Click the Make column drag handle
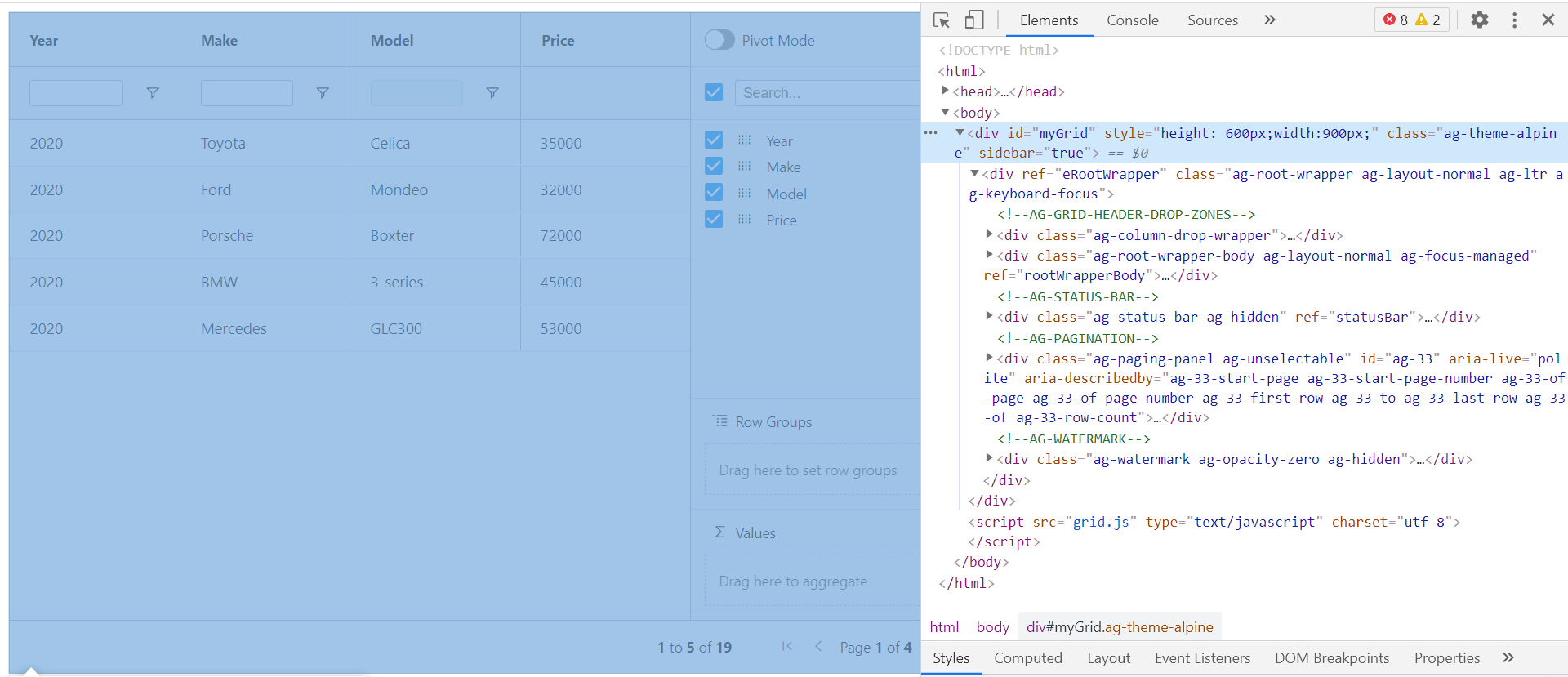The height and width of the screenshot is (677, 1568). click(744, 167)
